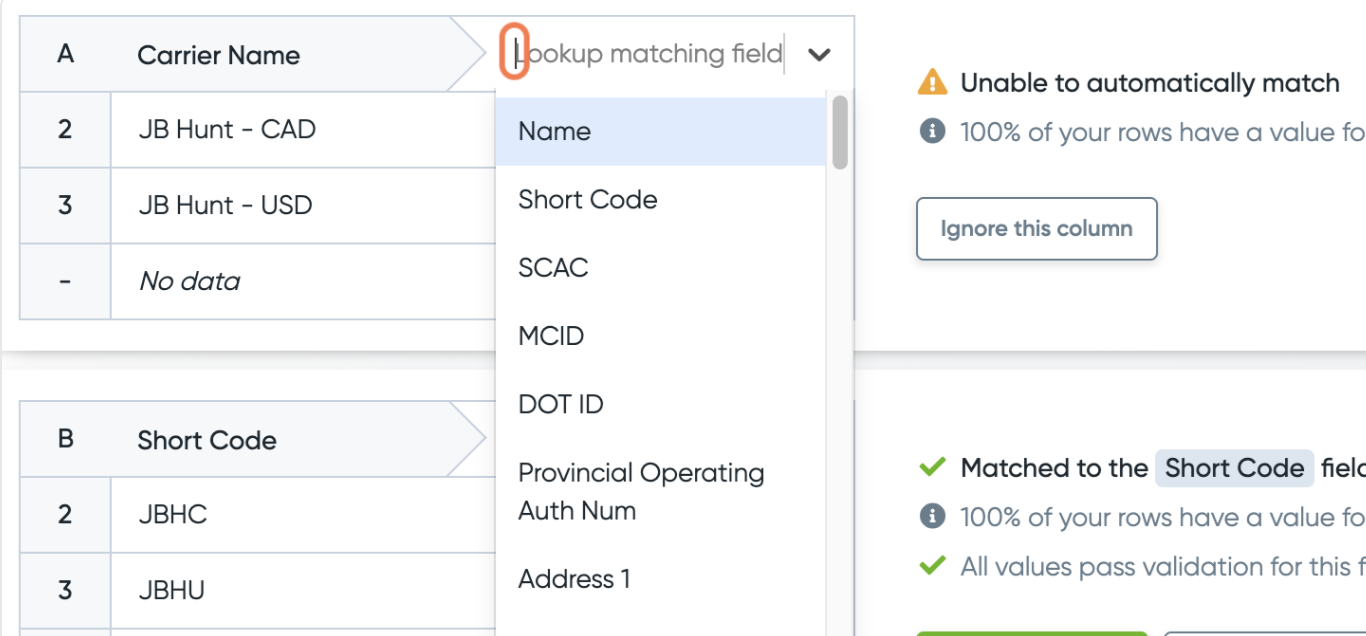1366x636 pixels.
Task: Click the Carrier Name column header
Action: pyautogui.click(x=218, y=55)
